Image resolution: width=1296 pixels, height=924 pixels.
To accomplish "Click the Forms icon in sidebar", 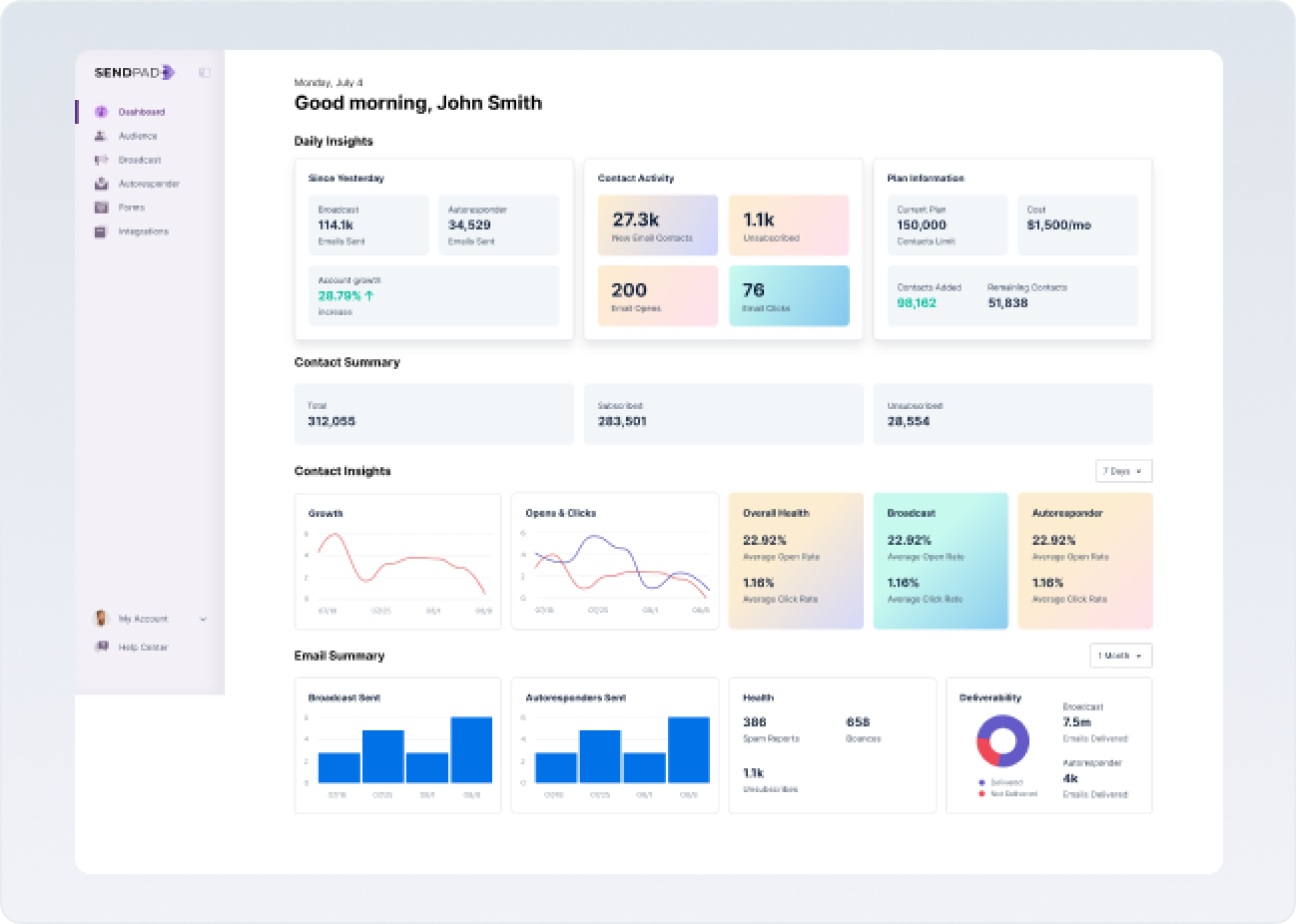I will [101, 207].
